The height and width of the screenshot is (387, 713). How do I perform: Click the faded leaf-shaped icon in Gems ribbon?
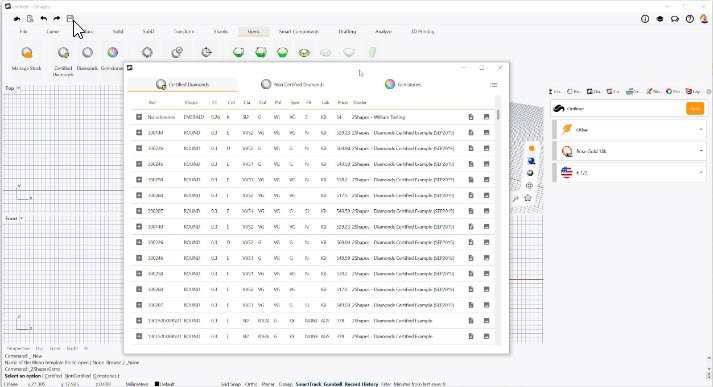coord(372,53)
